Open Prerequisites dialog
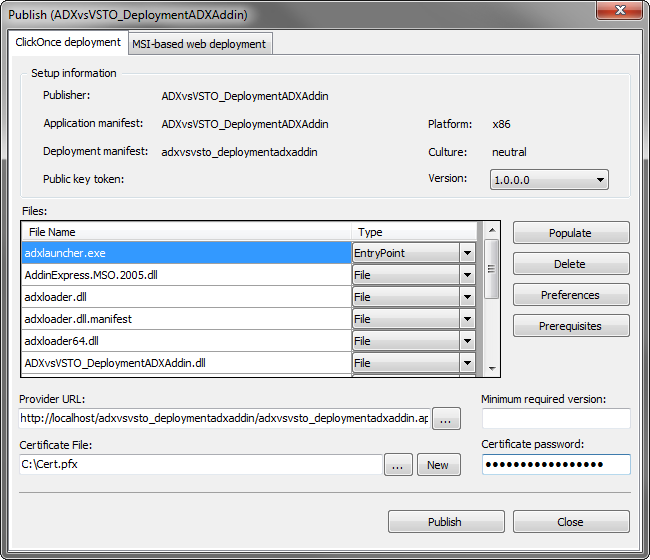650x560 pixels. tap(571, 326)
